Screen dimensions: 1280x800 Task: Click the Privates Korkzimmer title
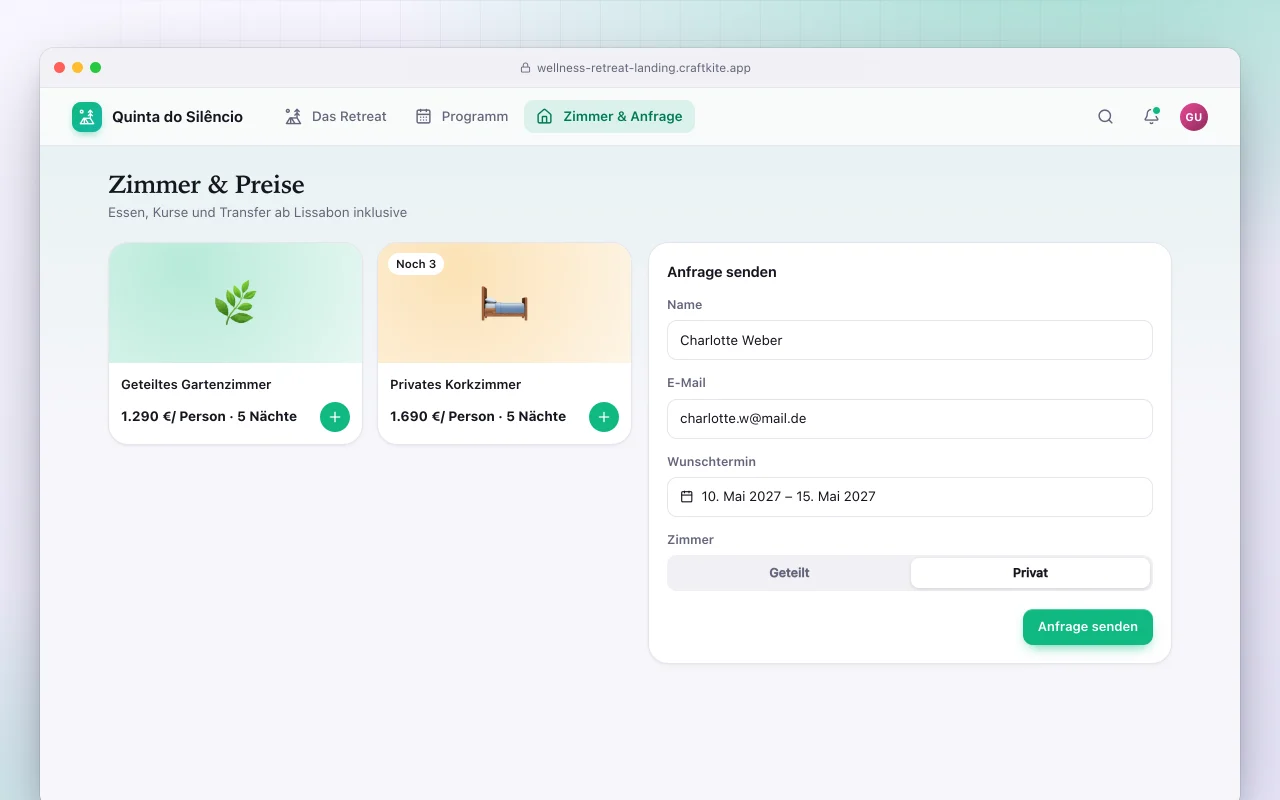pos(456,385)
